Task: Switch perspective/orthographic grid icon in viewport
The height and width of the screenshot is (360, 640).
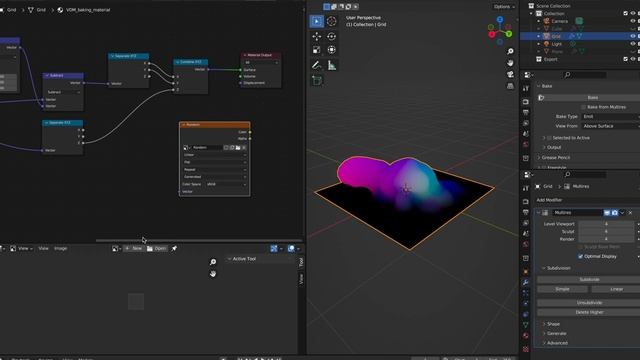Action: (510, 86)
